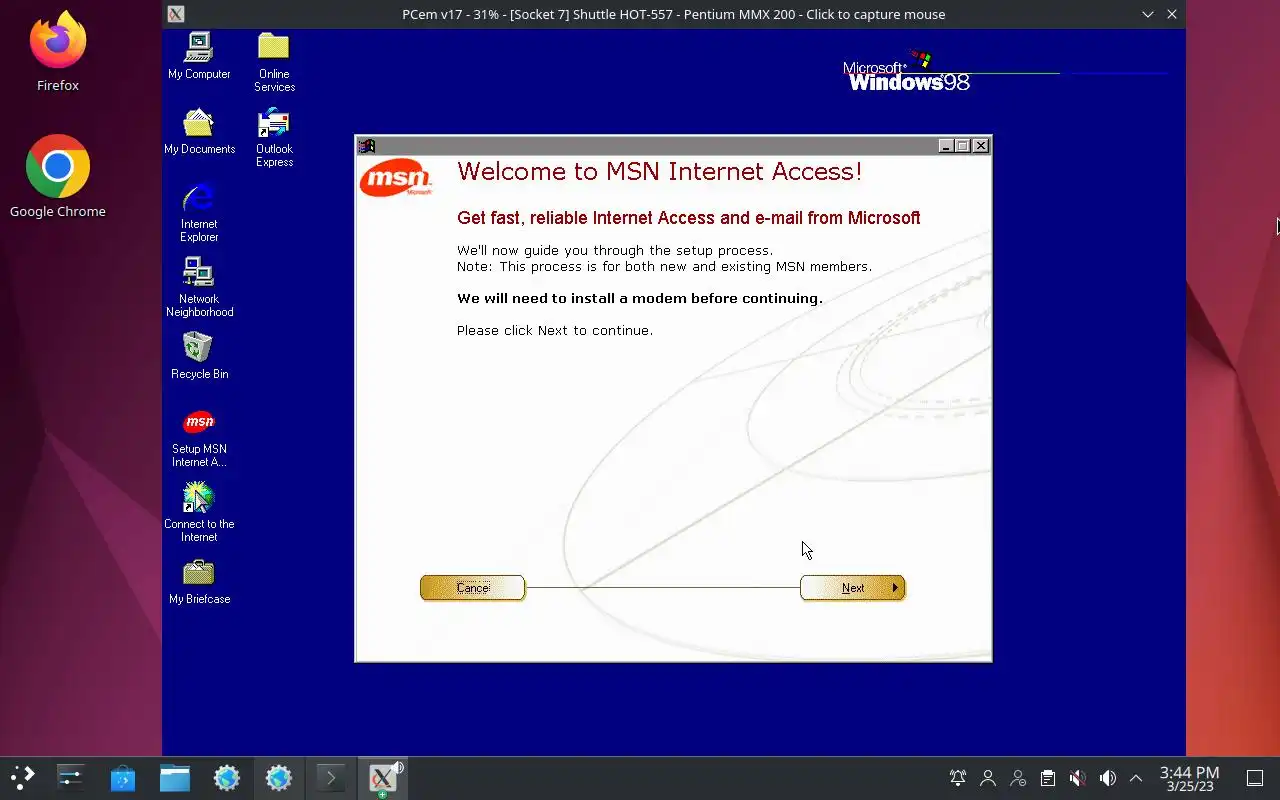This screenshot has width=1280, height=800.
Task: Open the clipboard tray icon
Action: [x=1048, y=778]
